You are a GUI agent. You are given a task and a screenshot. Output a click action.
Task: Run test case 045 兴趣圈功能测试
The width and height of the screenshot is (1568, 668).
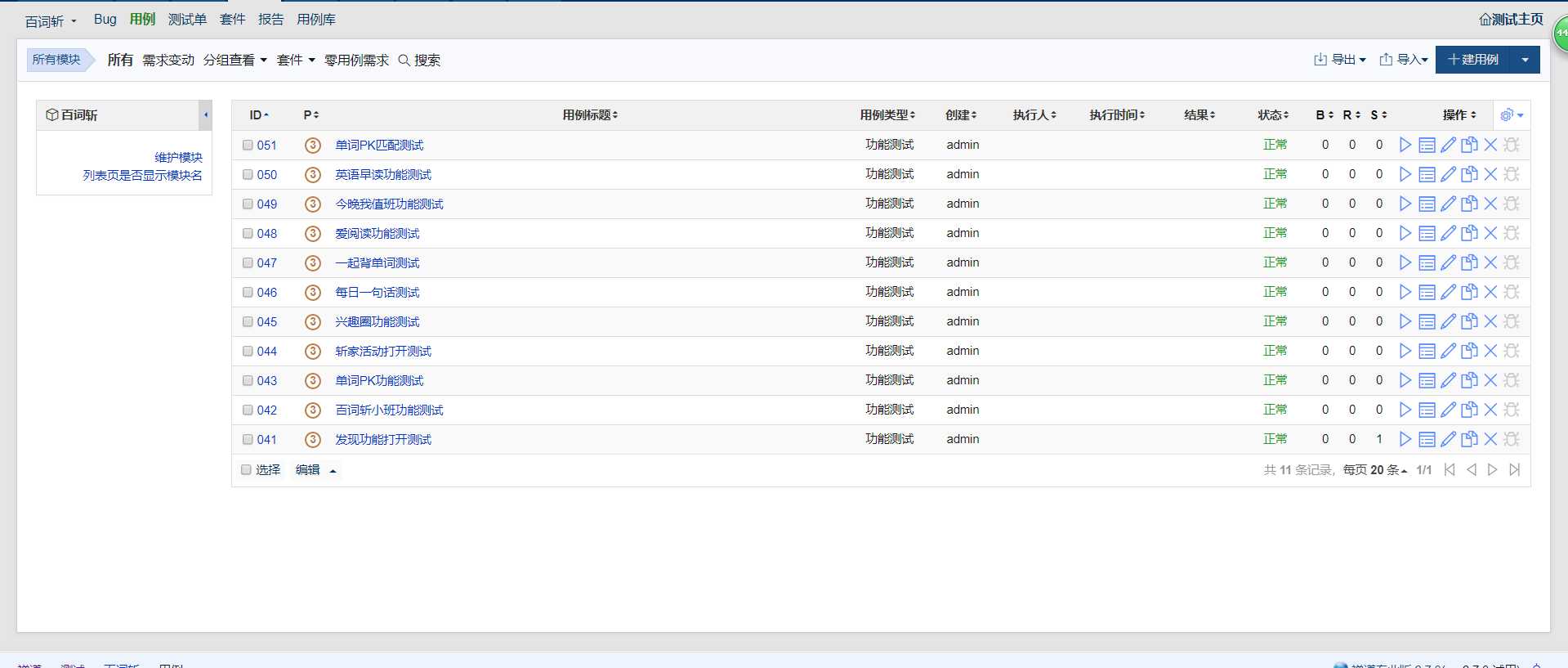1405,321
